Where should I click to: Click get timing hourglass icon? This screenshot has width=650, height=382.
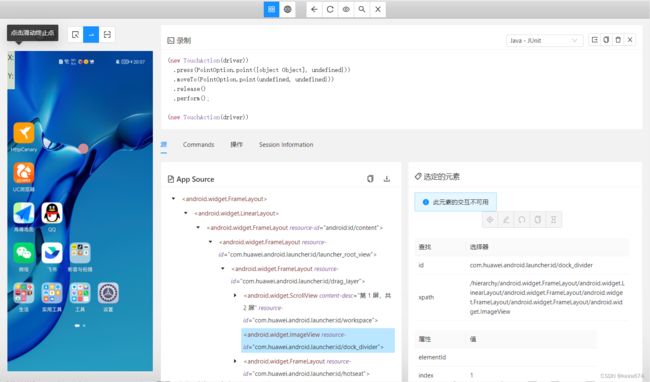pos(553,220)
